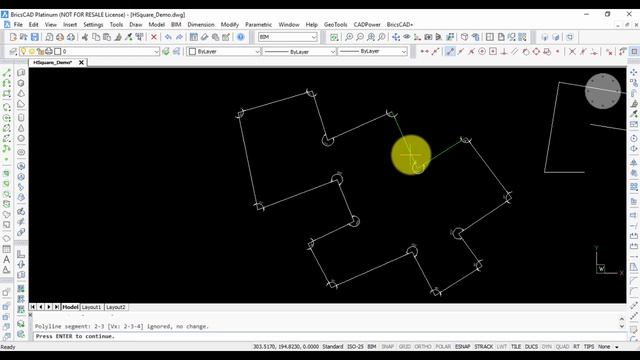Toggle ORTHO in status bar
640x360 pixels.
[423, 347]
